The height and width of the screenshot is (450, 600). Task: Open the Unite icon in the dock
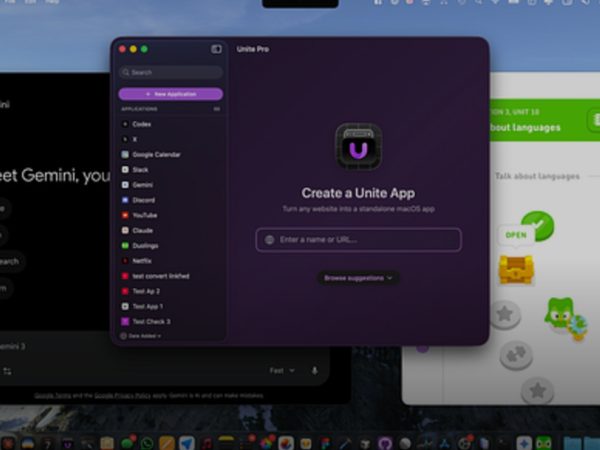coord(68,443)
